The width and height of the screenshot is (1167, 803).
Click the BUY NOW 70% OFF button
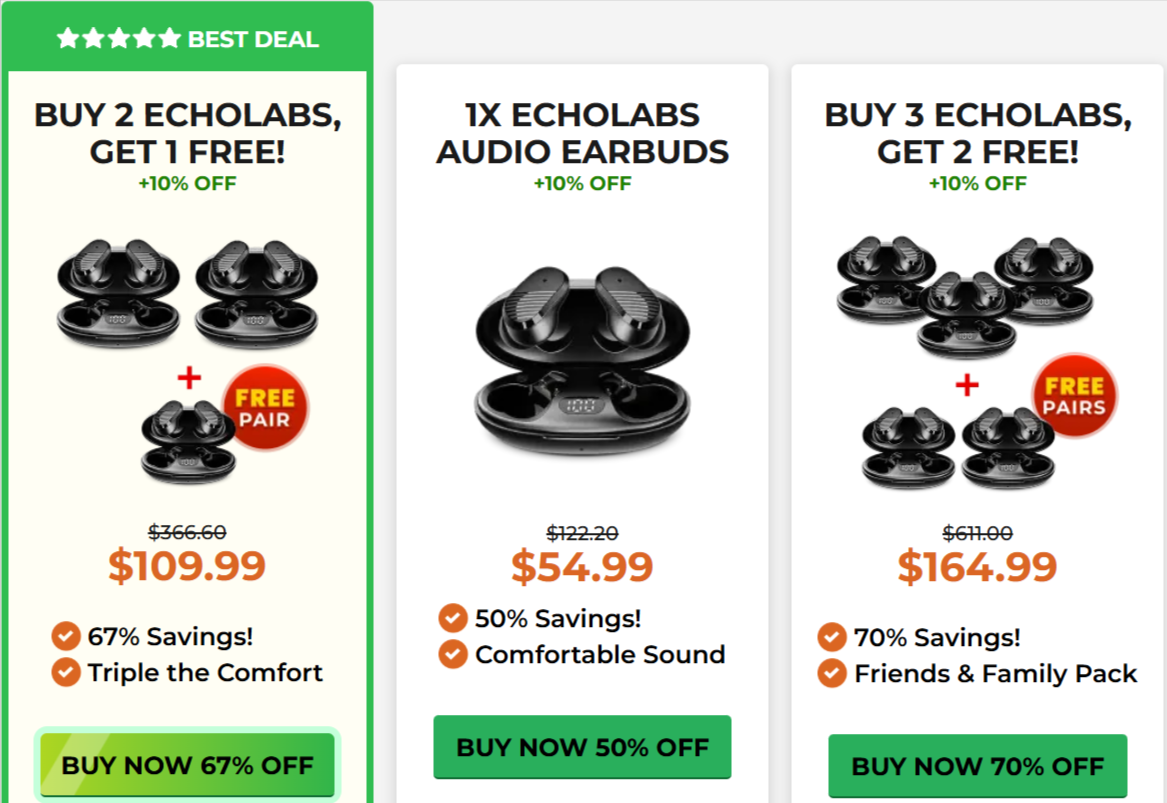[x=978, y=766]
